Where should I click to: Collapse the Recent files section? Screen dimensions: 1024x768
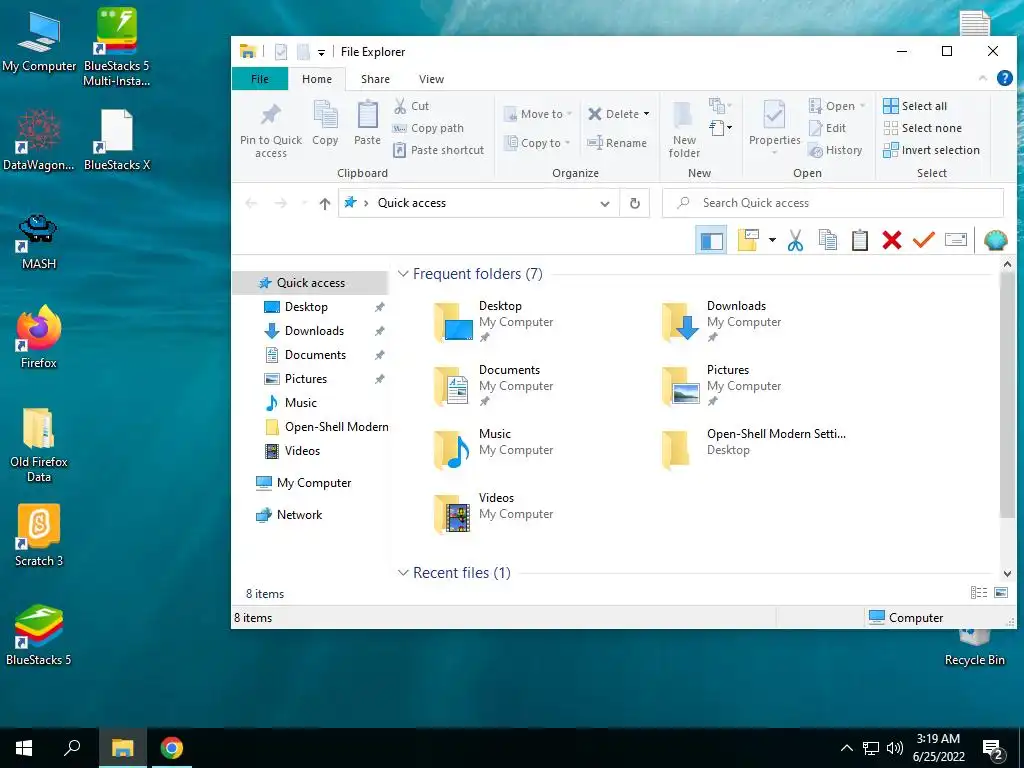(403, 573)
